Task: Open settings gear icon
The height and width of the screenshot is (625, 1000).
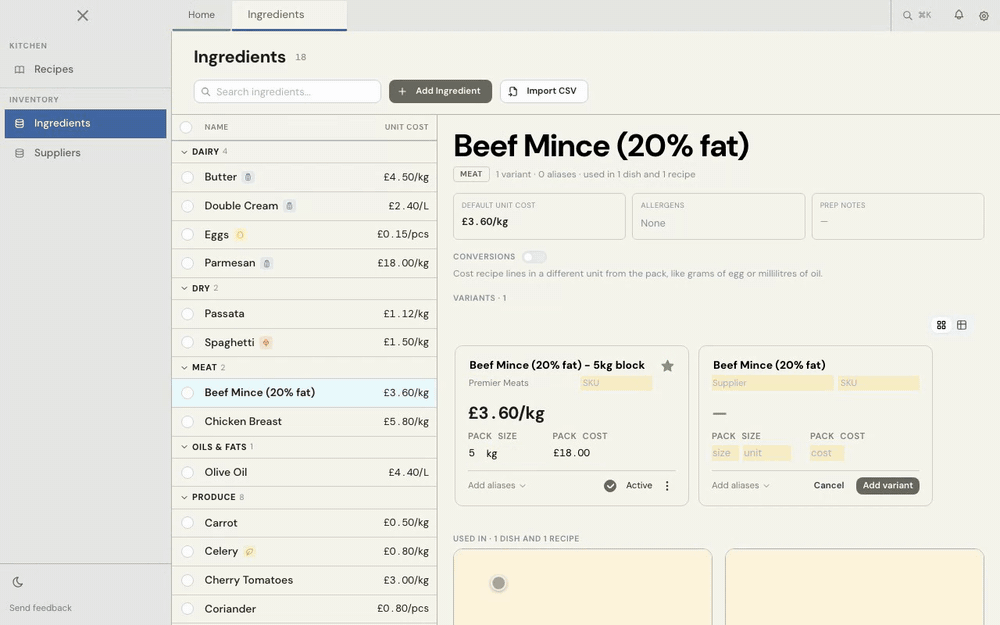Action: [983, 16]
